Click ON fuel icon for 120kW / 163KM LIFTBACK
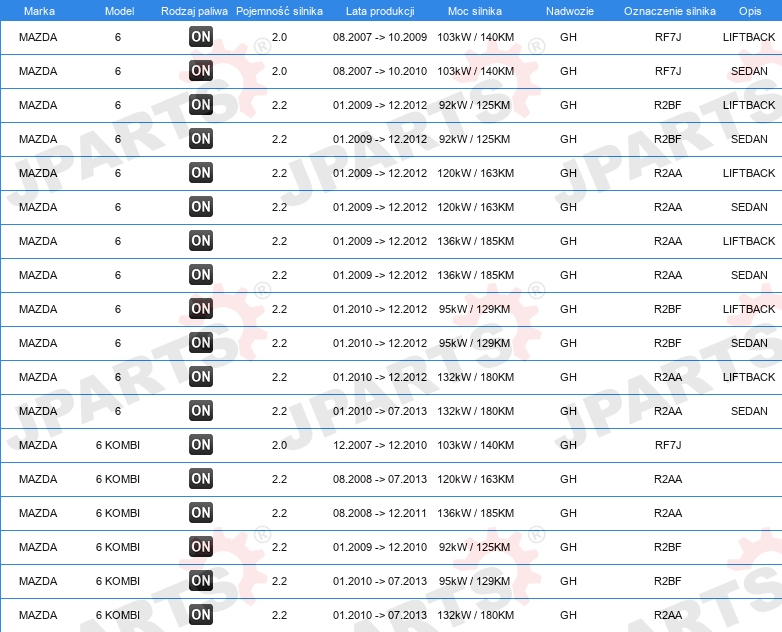Viewport: 782px width, 632px height. coord(201,173)
